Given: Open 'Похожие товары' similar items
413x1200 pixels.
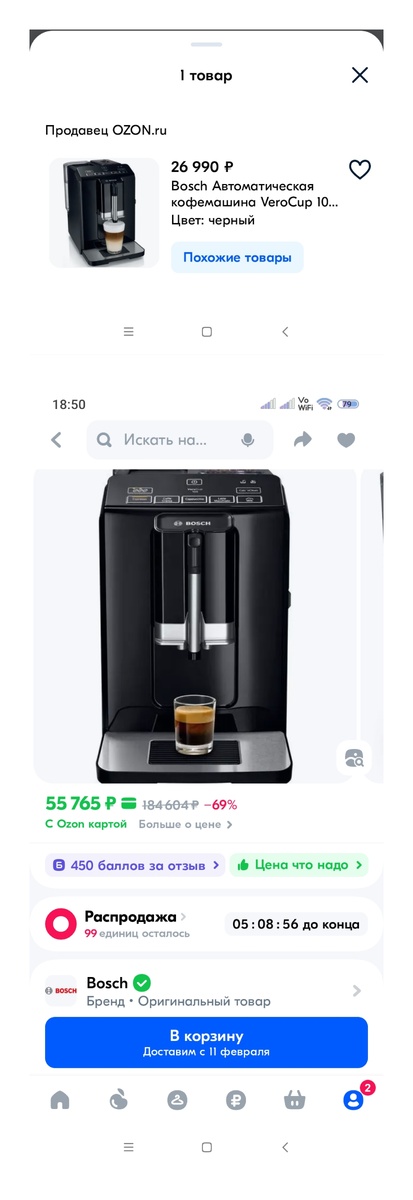Looking at the screenshot, I should tap(237, 257).
